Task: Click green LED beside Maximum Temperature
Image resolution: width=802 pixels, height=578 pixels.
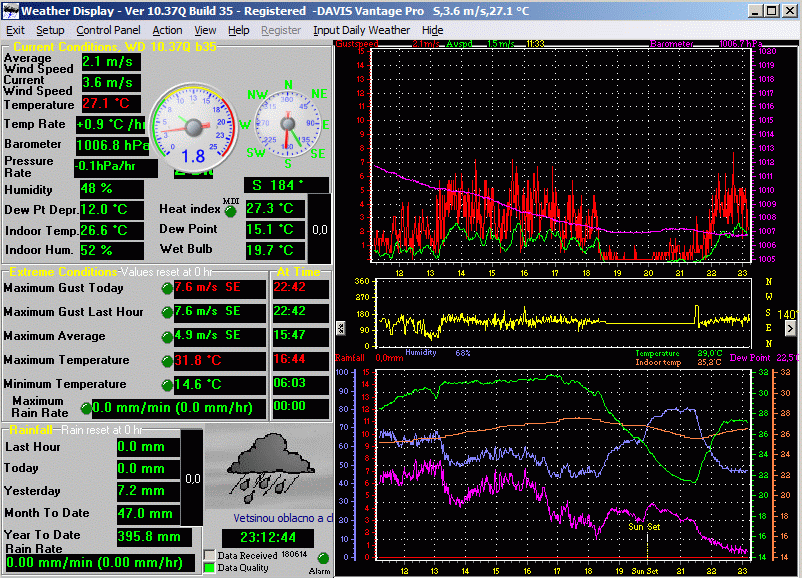Action: tap(166, 361)
